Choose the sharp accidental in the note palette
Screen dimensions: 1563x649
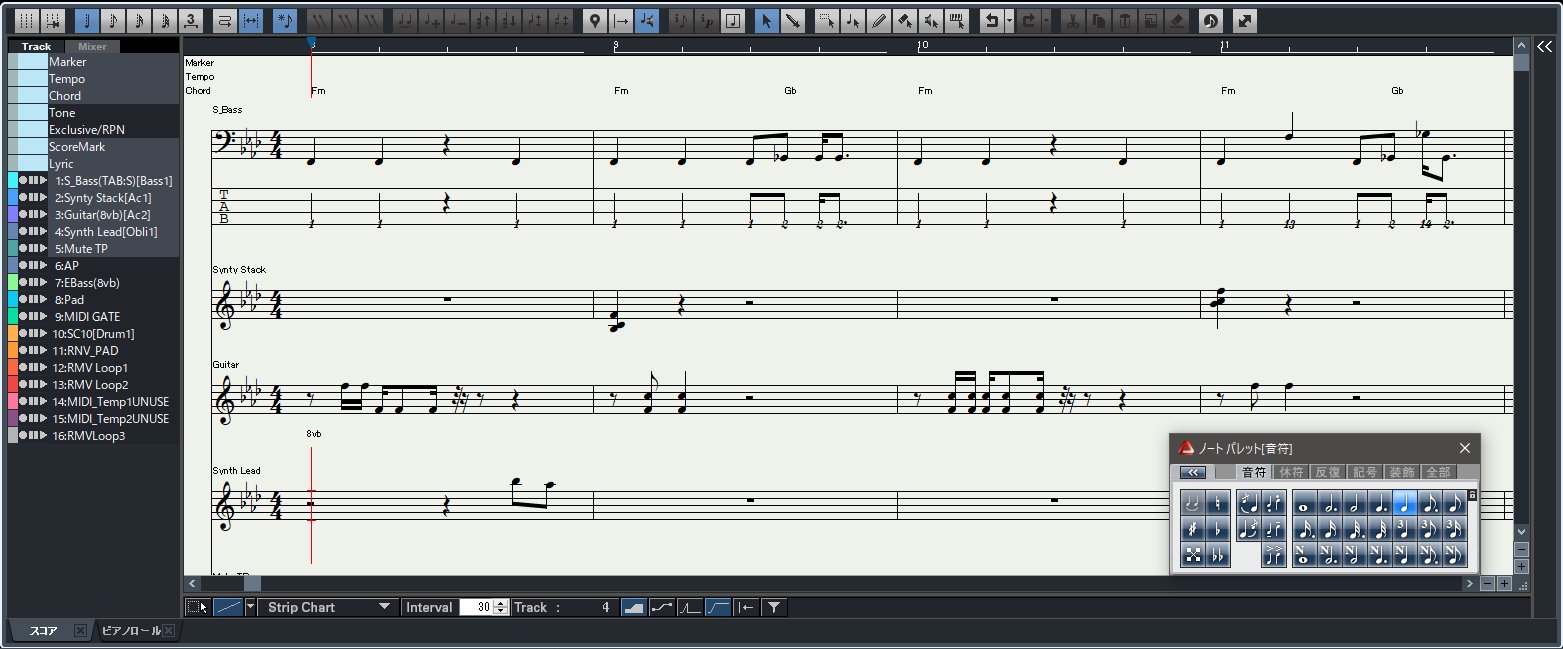pyautogui.click(x=1192, y=529)
